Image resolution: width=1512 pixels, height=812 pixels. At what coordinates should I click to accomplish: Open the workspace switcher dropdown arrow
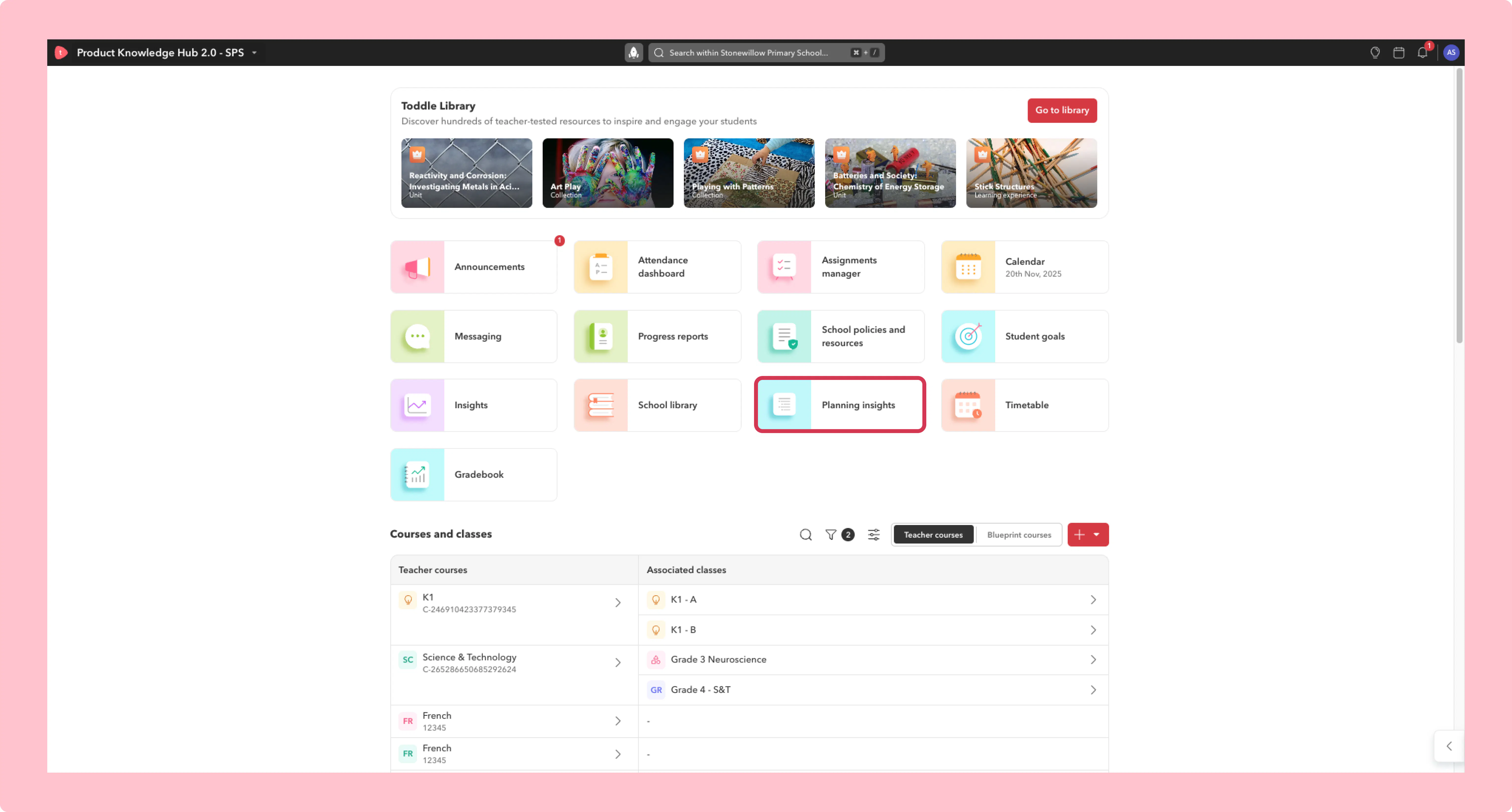click(x=255, y=53)
